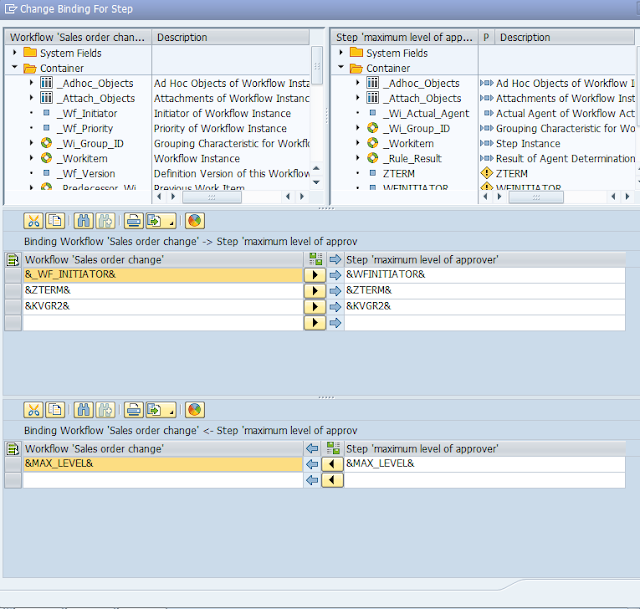The width and height of the screenshot is (640, 609).
Task: Select _Wi_Actual_Agent in step container tree
Action: (426, 113)
